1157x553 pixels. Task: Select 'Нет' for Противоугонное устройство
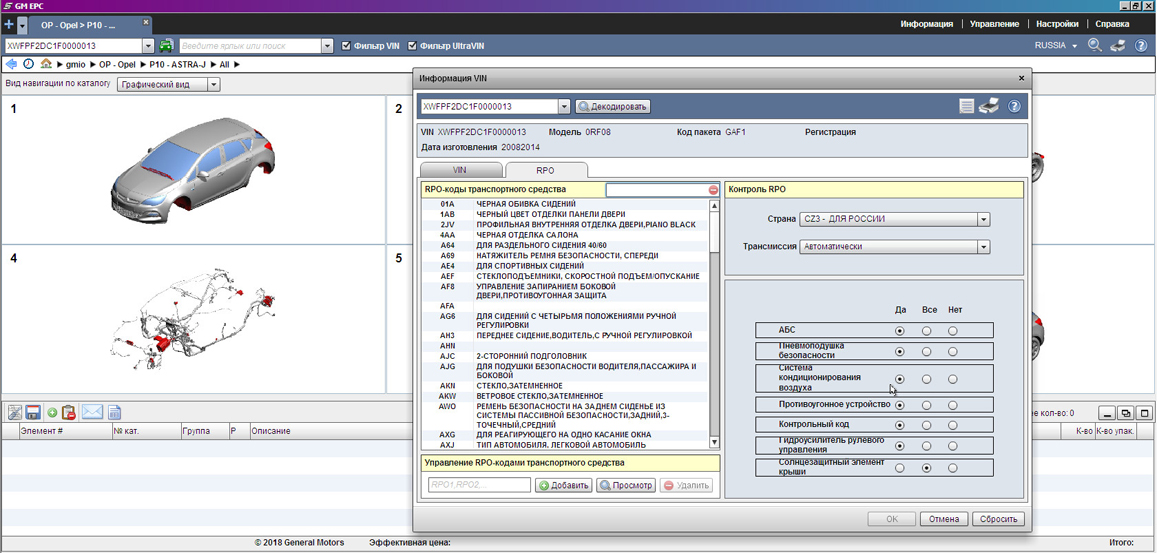(x=953, y=405)
